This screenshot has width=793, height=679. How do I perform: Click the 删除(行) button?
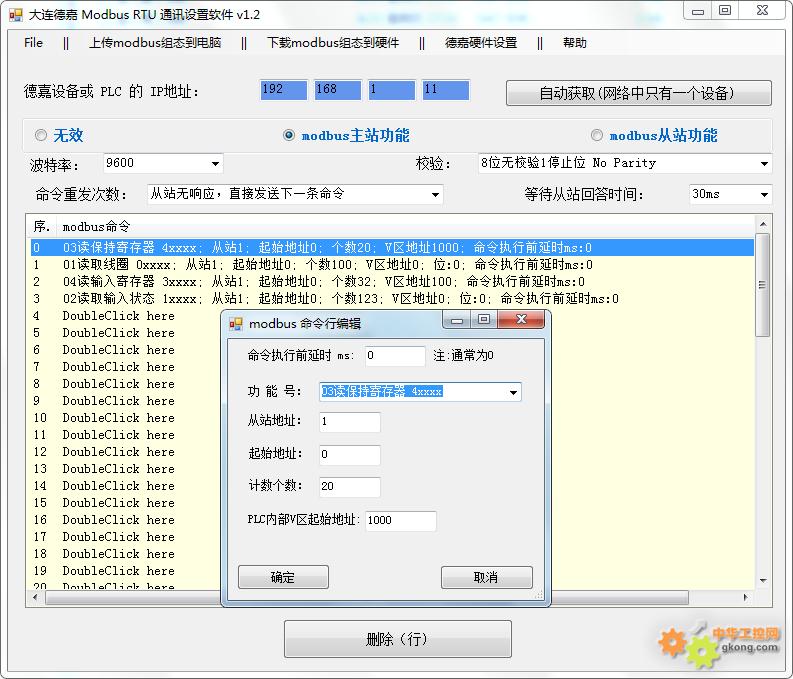[x=398, y=639]
